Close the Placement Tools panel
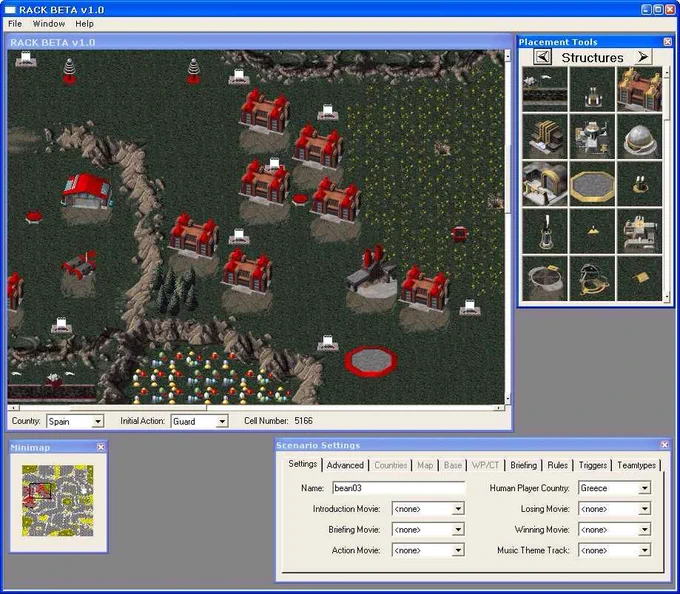Viewport: 680px width, 594px height. point(667,42)
